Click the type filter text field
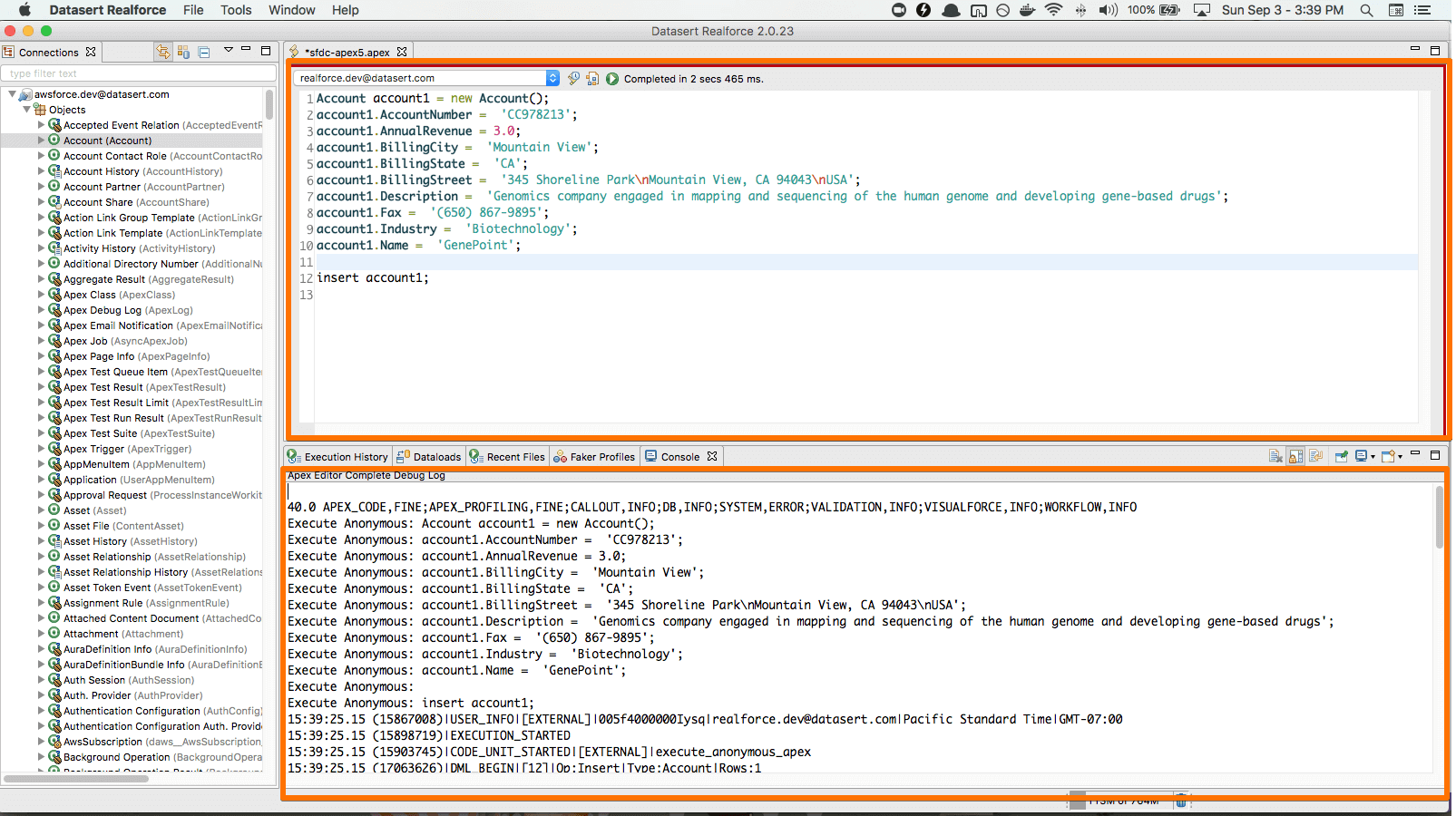Screen dimensions: 1456x816 (x=139, y=73)
